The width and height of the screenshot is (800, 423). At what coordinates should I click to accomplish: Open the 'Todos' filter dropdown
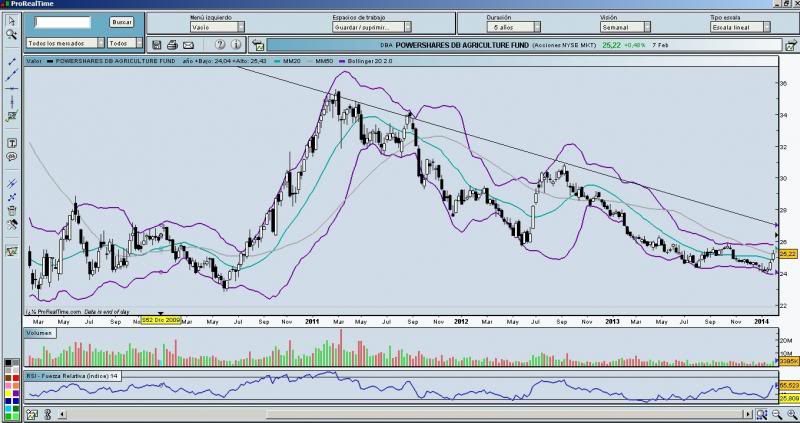point(125,43)
